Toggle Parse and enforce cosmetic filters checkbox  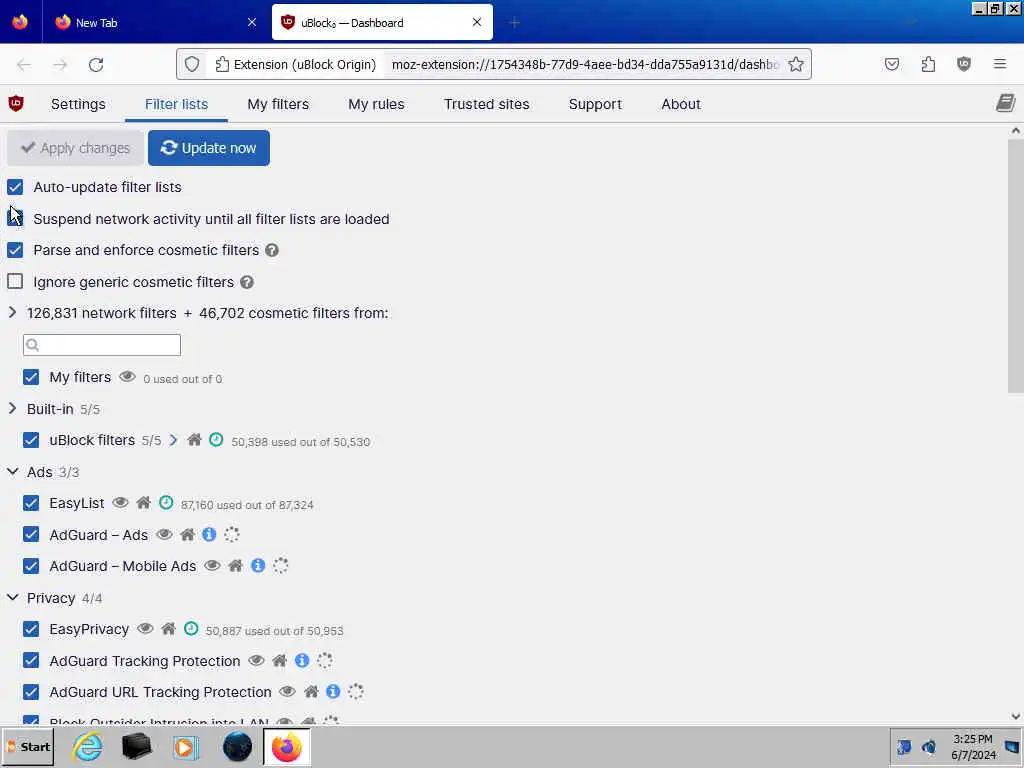click(15, 250)
